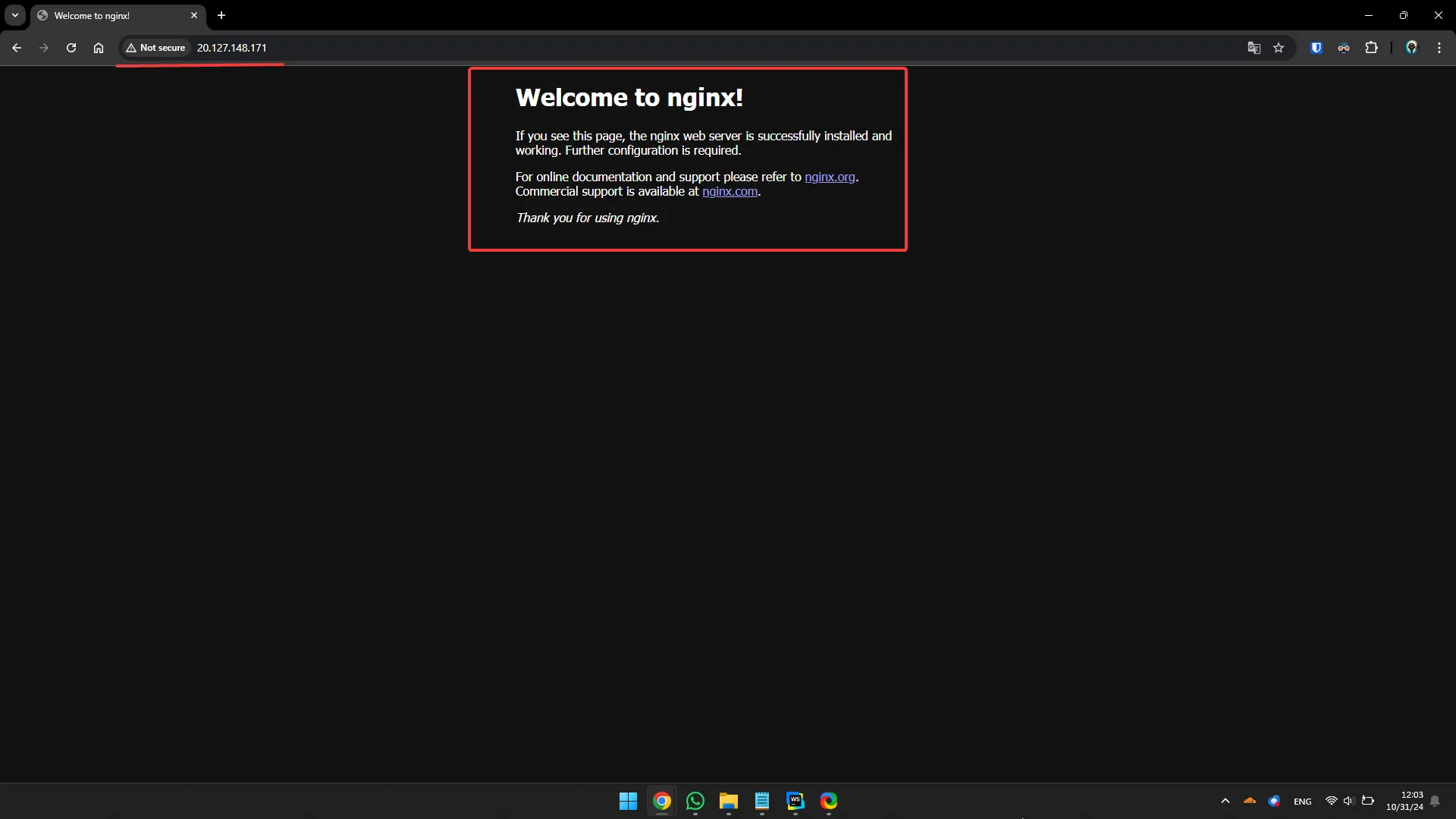Open WhatsApp from the taskbar
Image resolution: width=1456 pixels, height=819 pixels.
695,801
